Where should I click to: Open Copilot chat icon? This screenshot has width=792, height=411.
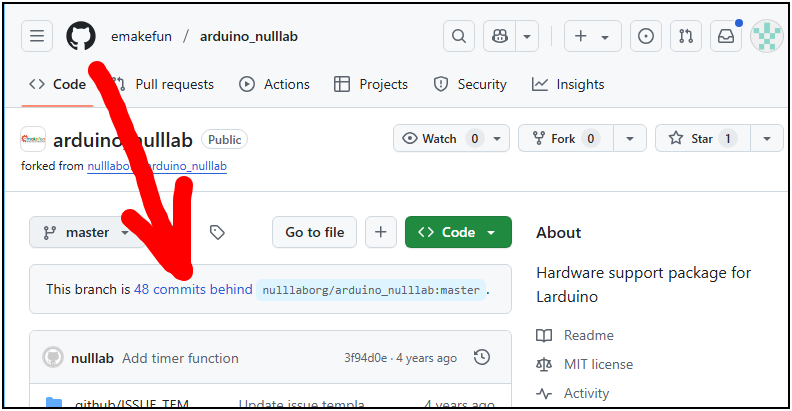coord(500,36)
